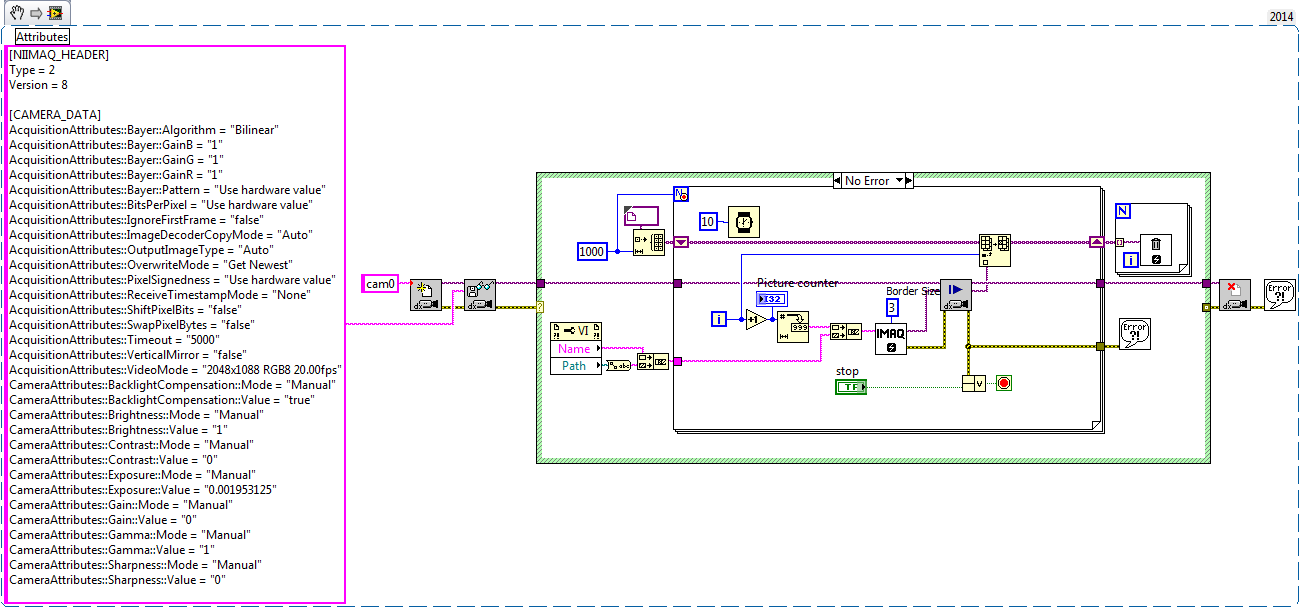Image resolution: width=1300 pixels, height=608 pixels.
Task: Select the Format Into String node
Action: pyautogui.click(x=794, y=327)
